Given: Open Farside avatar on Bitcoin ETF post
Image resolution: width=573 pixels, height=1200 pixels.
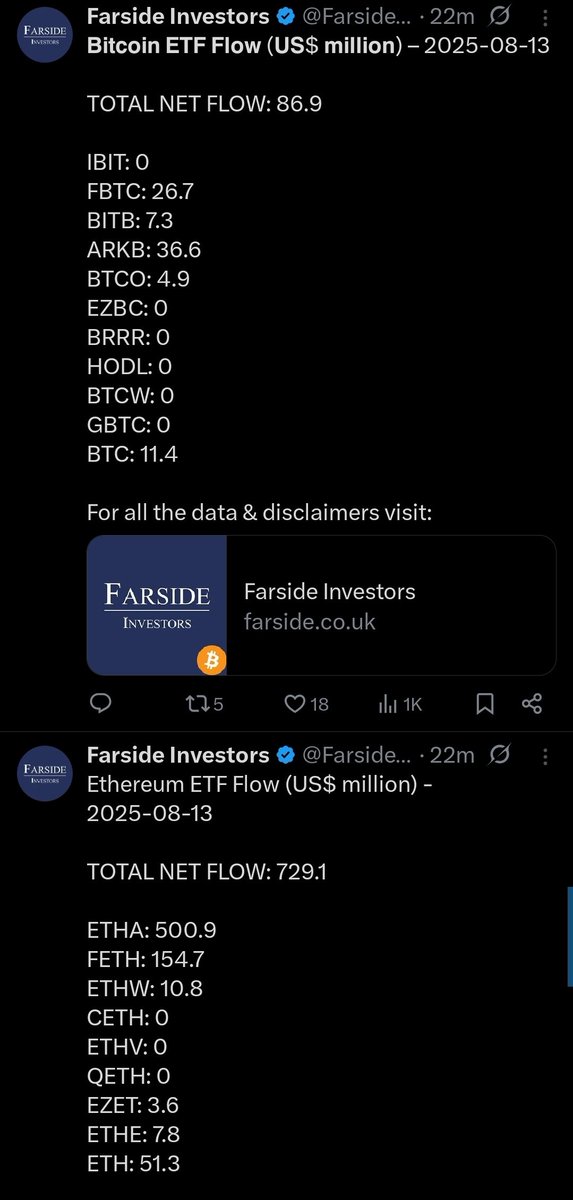Looking at the screenshot, I should 41,35.
